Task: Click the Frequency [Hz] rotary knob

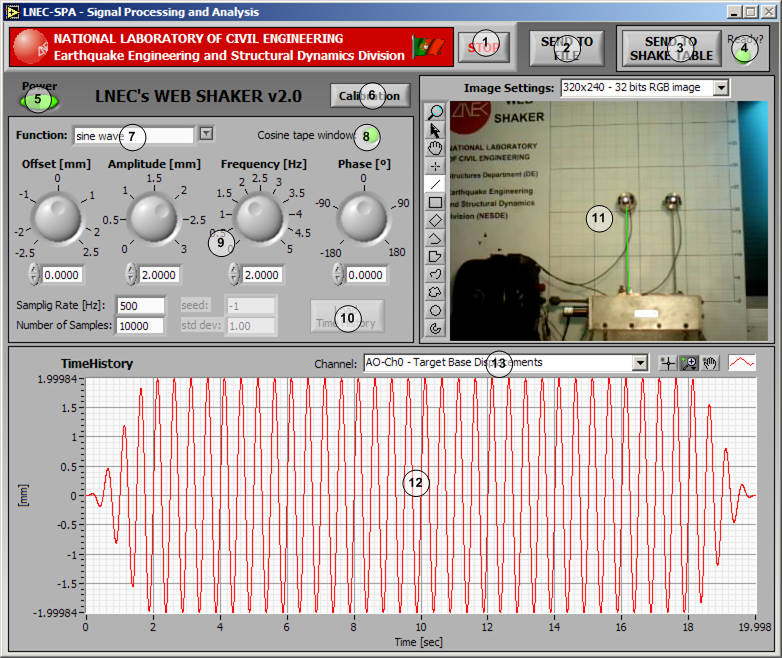Action: (259, 218)
